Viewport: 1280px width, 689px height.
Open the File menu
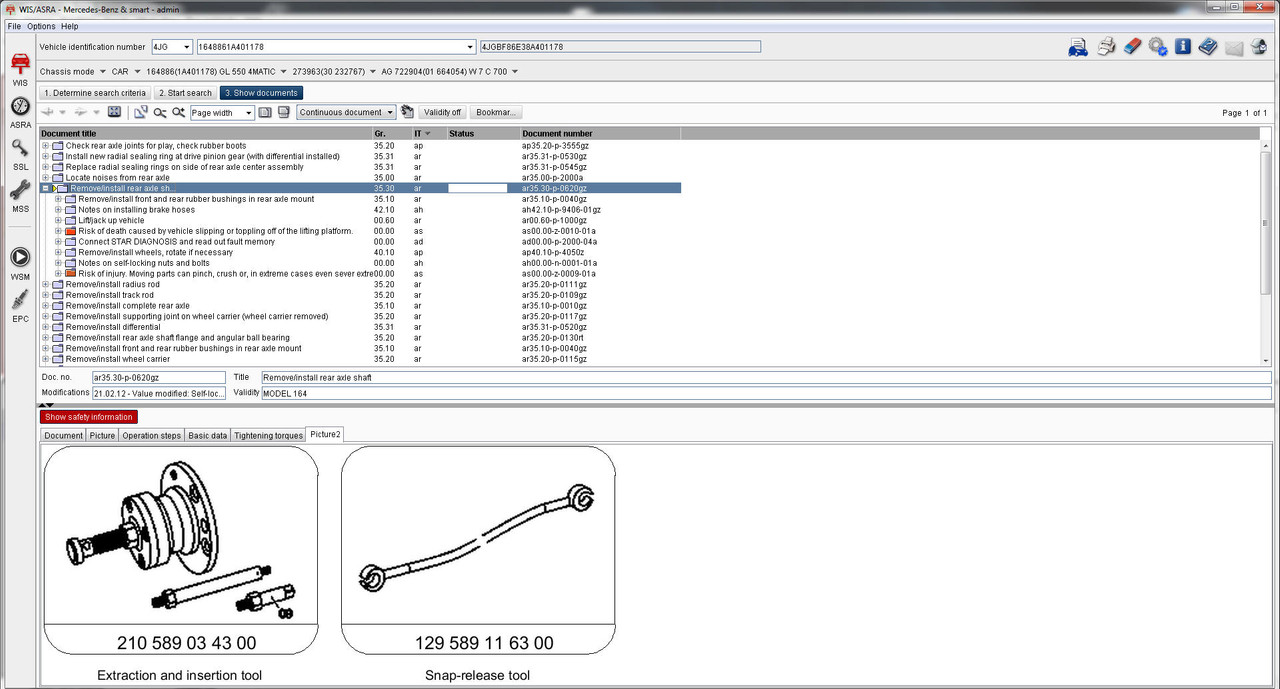coord(14,26)
